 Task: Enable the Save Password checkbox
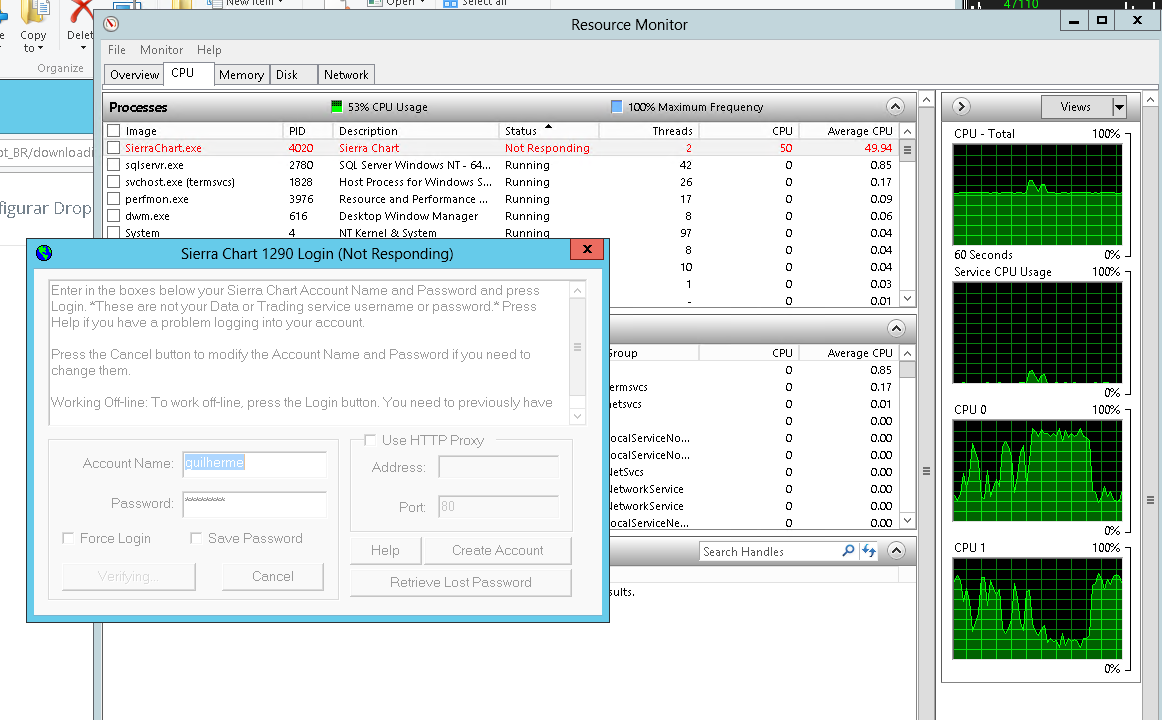(x=196, y=538)
